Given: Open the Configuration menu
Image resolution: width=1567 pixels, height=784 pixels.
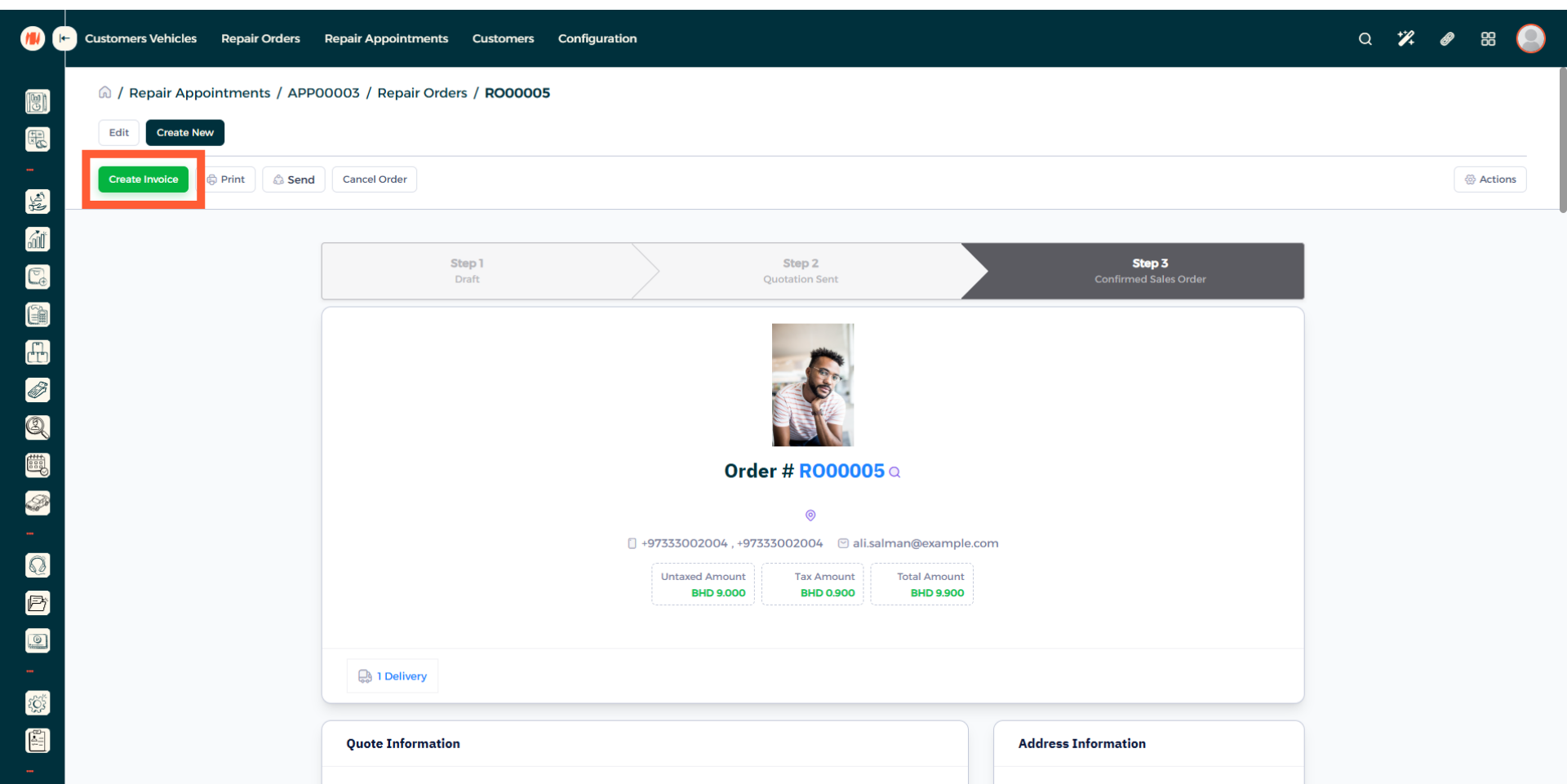Looking at the screenshot, I should (597, 38).
